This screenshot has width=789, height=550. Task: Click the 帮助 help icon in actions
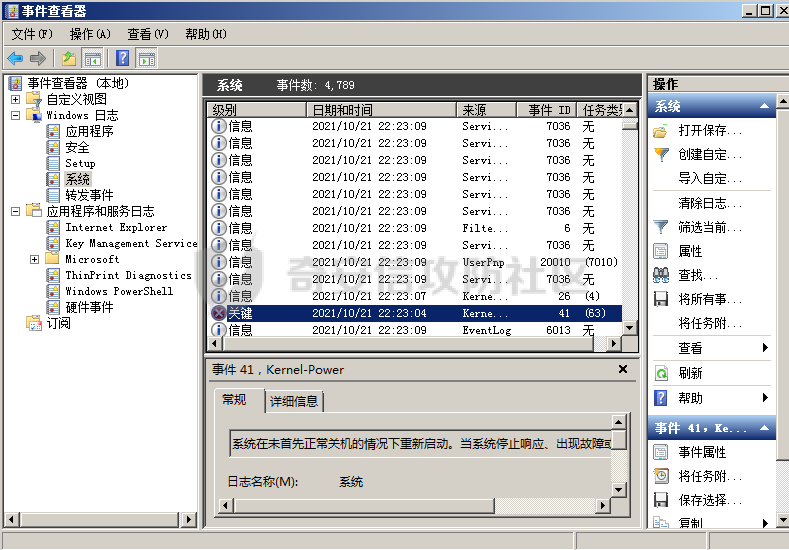[661, 398]
